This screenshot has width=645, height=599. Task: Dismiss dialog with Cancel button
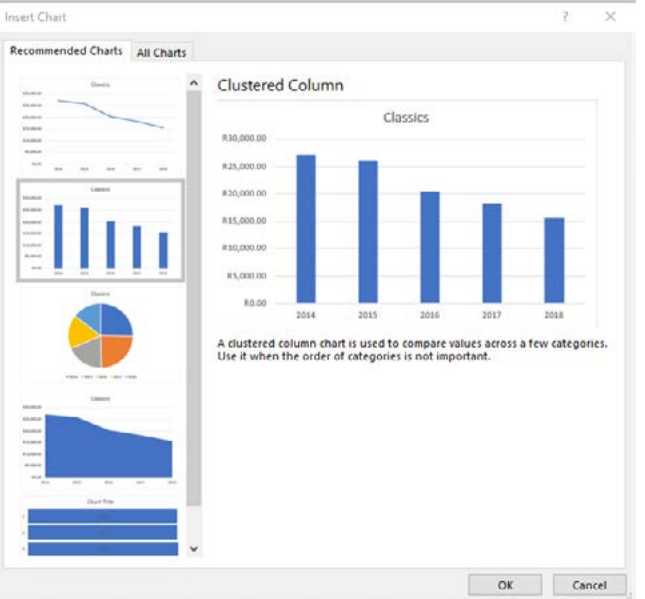[589, 585]
